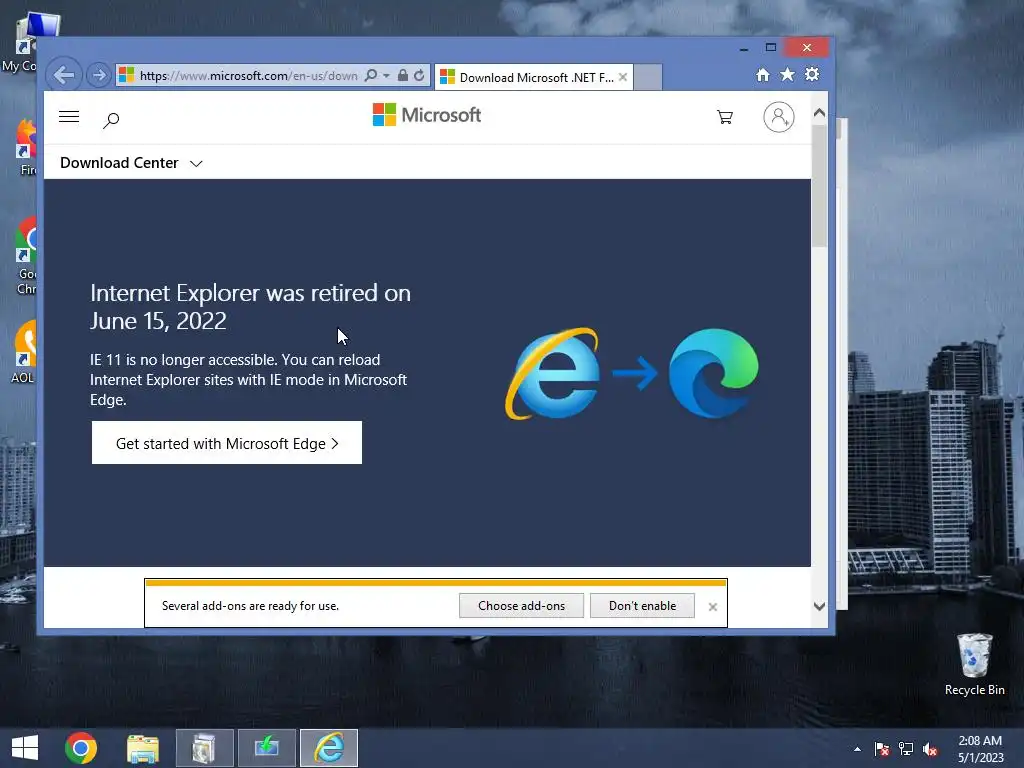Click the green arrow installer taskbar app
This screenshot has width=1024, height=768.
pyautogui.click(x=266, y=748)
